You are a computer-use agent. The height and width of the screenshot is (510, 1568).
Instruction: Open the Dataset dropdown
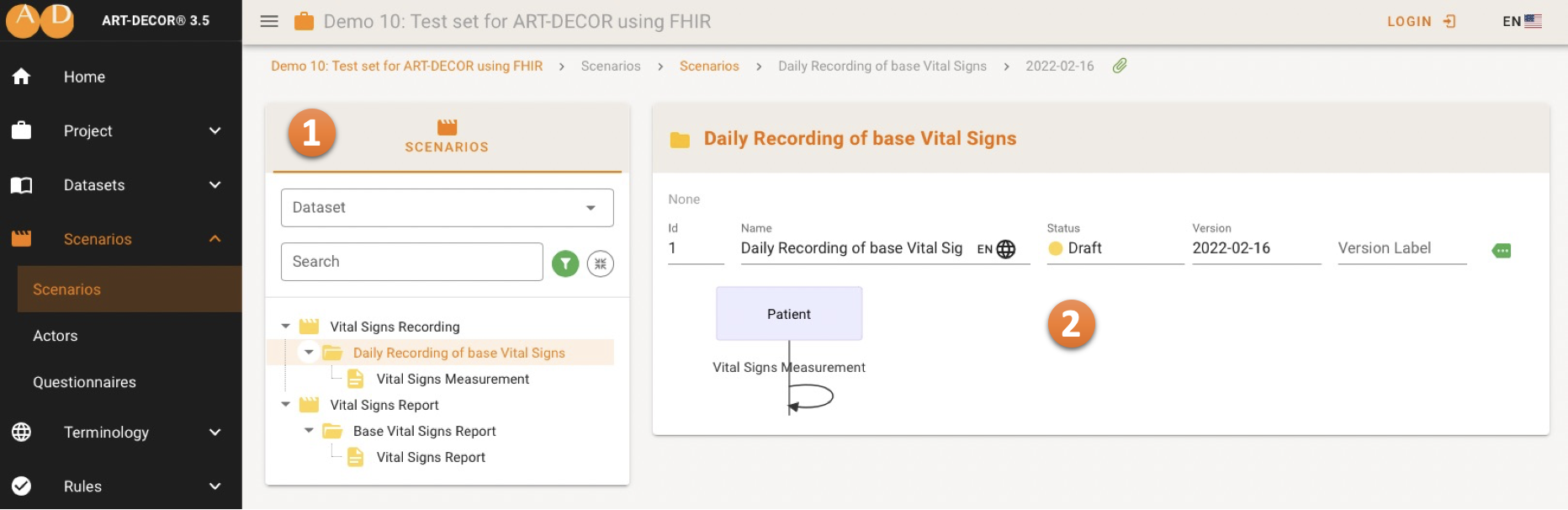click(x=447, y=208)
